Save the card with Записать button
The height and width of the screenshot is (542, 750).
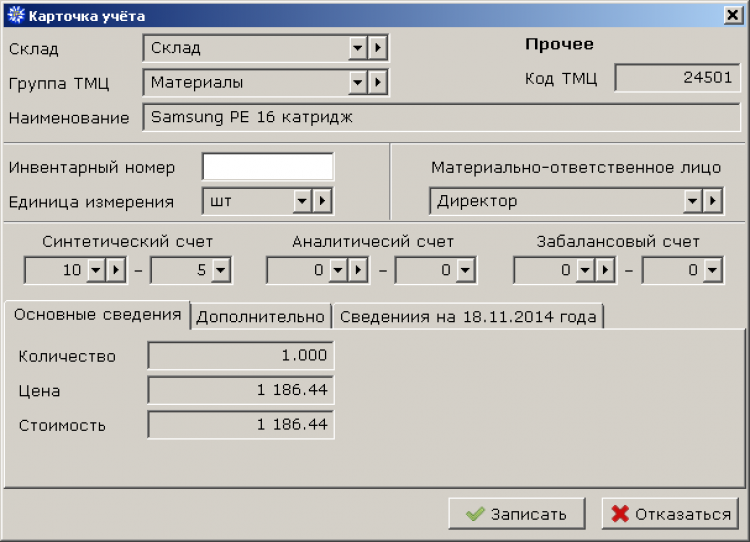click(x=517, y=514)
